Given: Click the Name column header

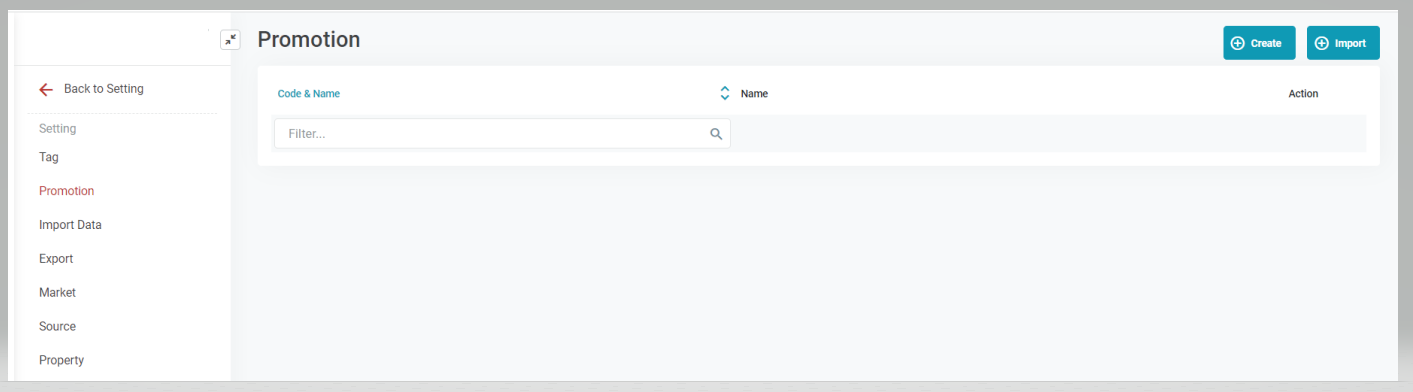Looking at the screenshot, I should click(754, 94).
